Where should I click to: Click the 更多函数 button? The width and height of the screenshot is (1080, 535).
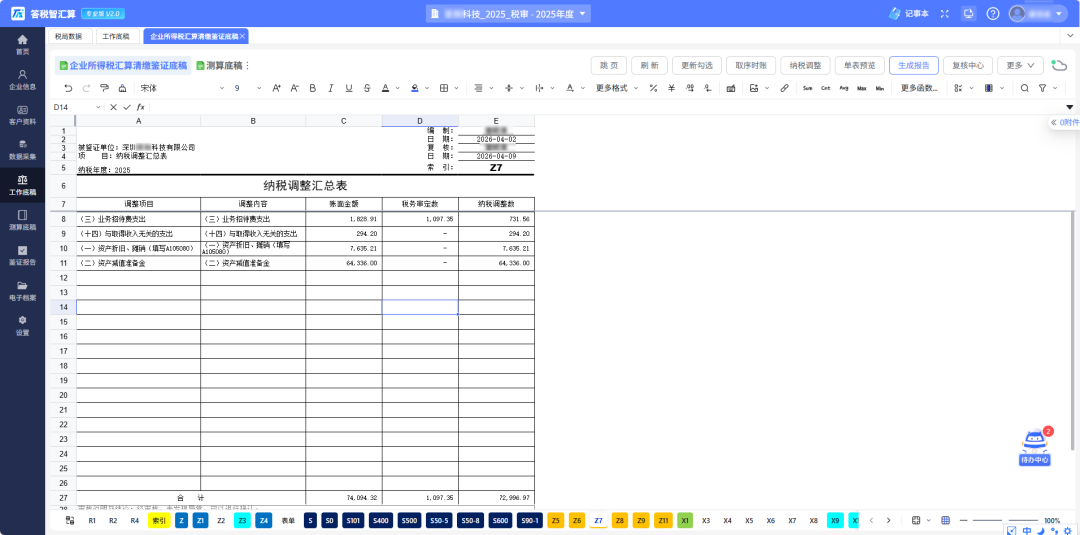point(919,88)
